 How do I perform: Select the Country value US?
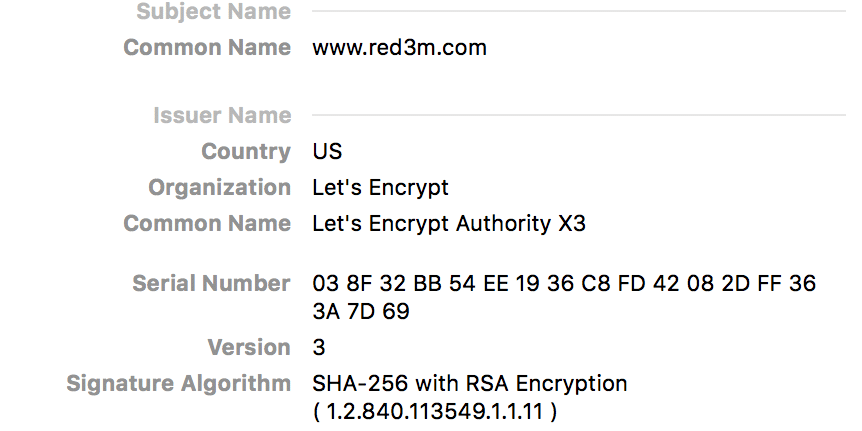327,151
